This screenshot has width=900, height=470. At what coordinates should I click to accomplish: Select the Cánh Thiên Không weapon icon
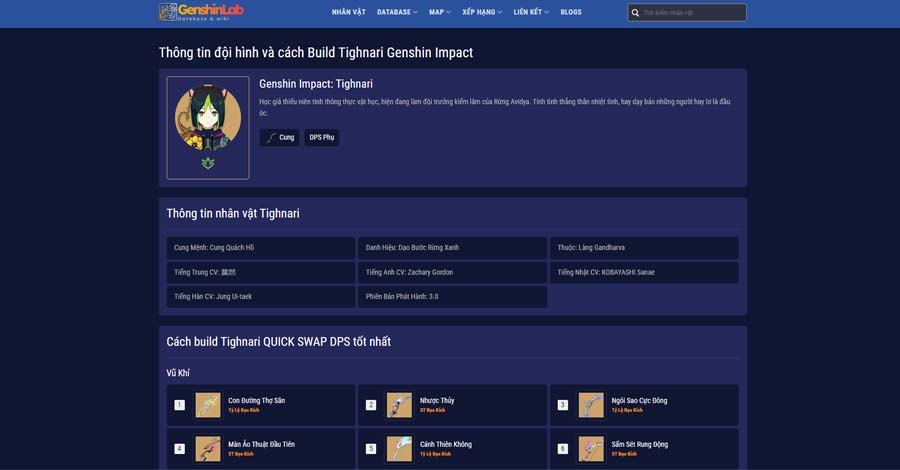point(399,449)
